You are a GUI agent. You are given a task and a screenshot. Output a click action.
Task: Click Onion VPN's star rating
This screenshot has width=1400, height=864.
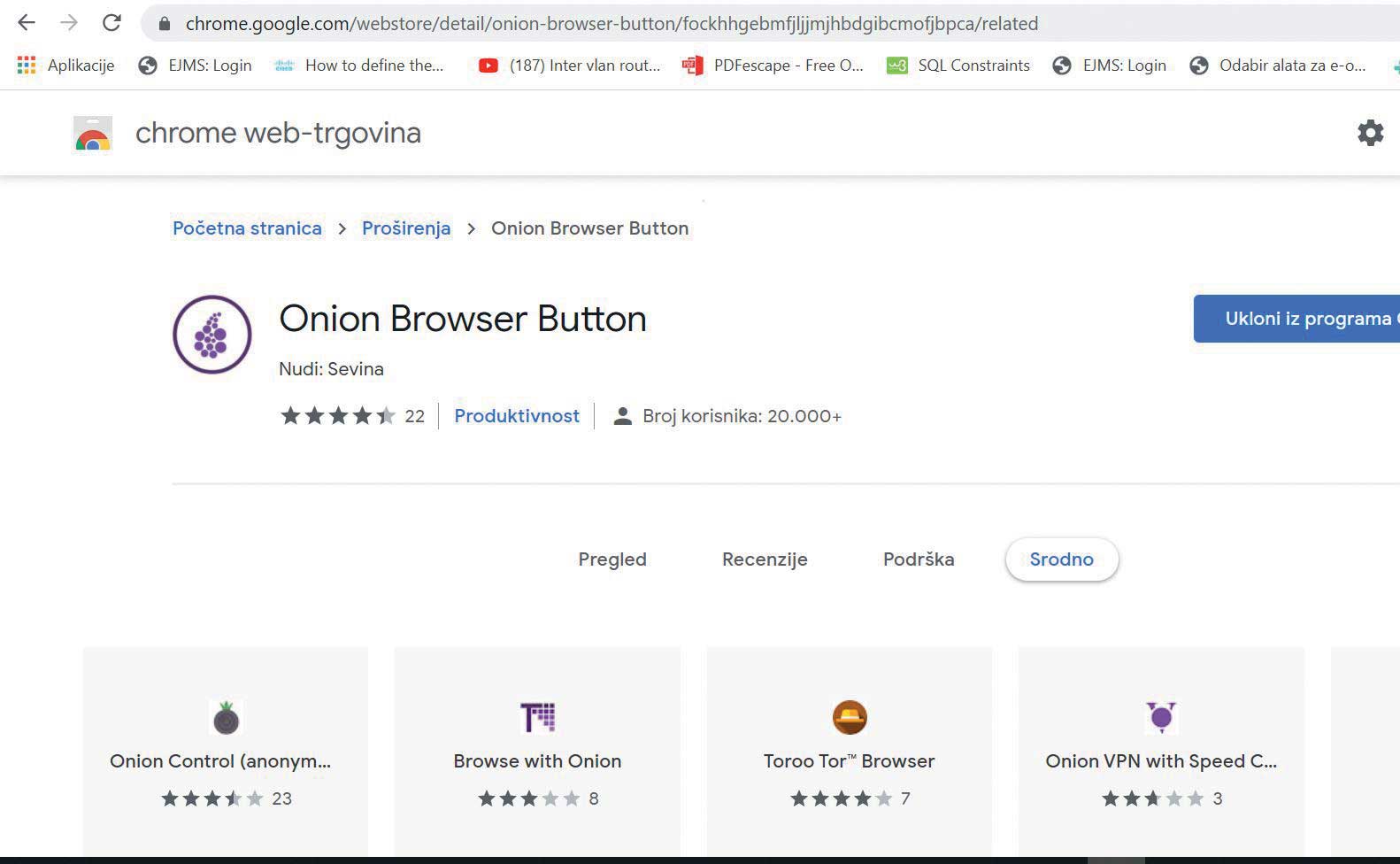(x=1153, y=798)
